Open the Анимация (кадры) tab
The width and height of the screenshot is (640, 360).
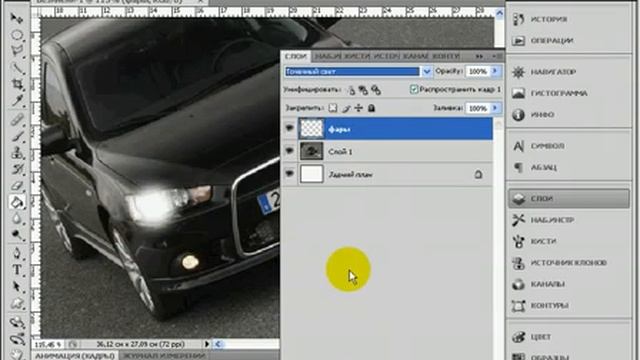pyautogui.click(x=75, y=356)
